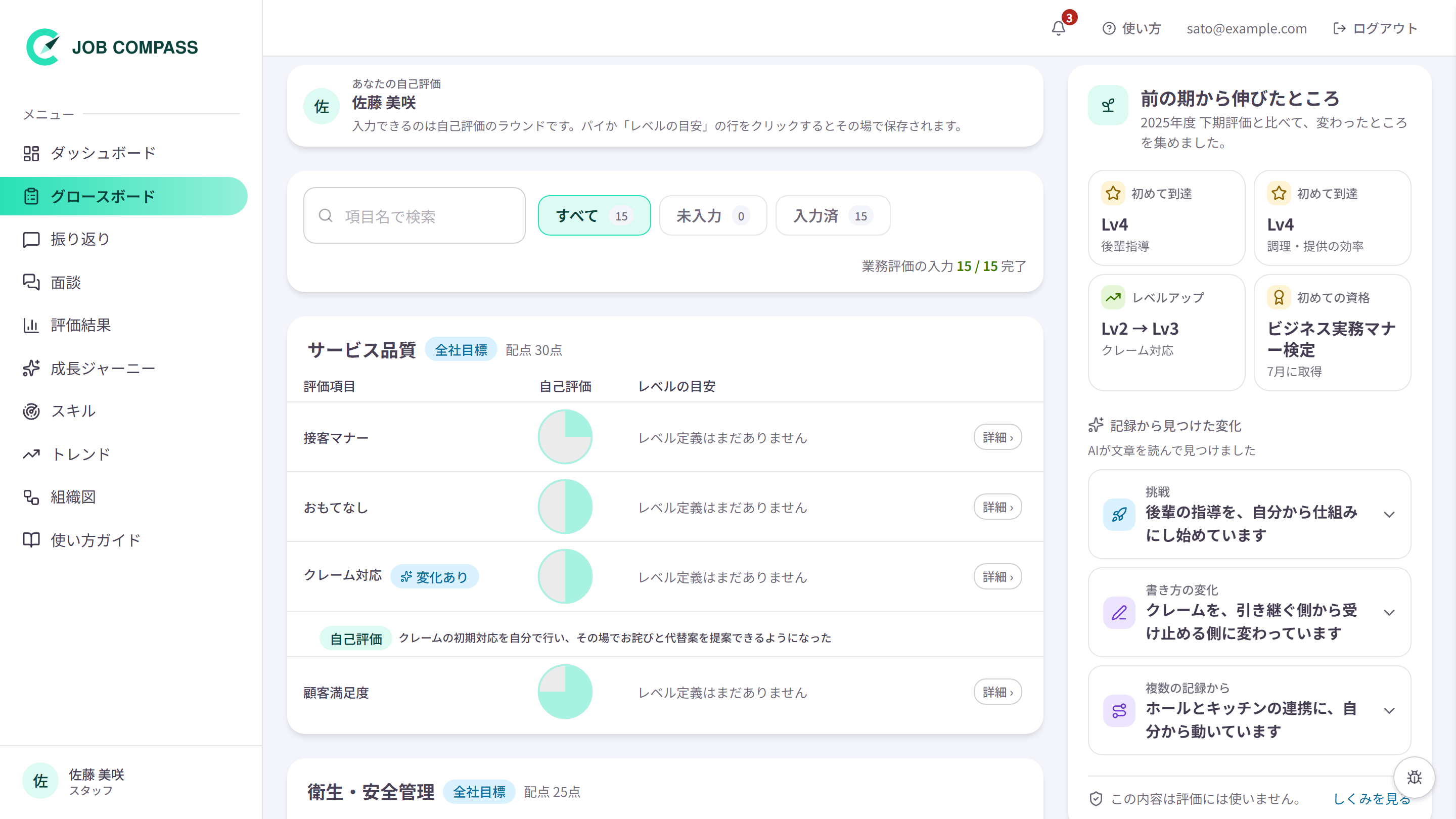The image size is (1456, 819).
Task: Expand the 複数の記録から ホールとキッチン card
Action: [1249, 710]
